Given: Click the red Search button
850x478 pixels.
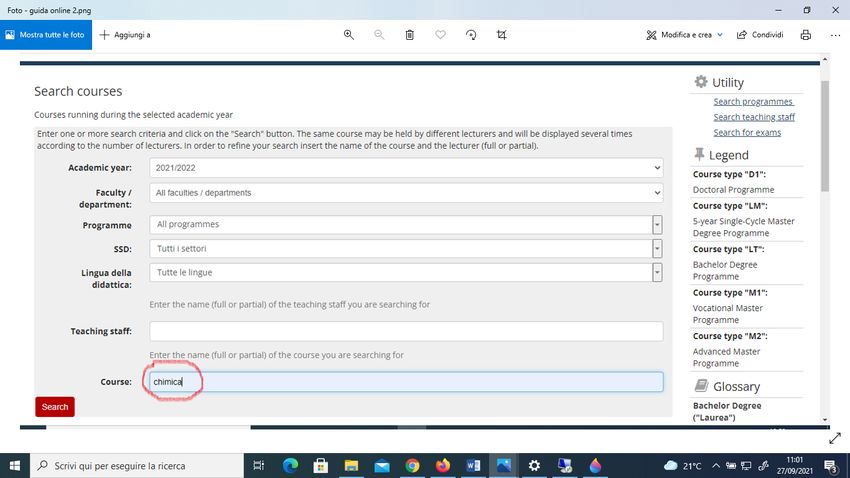Looking at the screenshot, I should 55,407.
